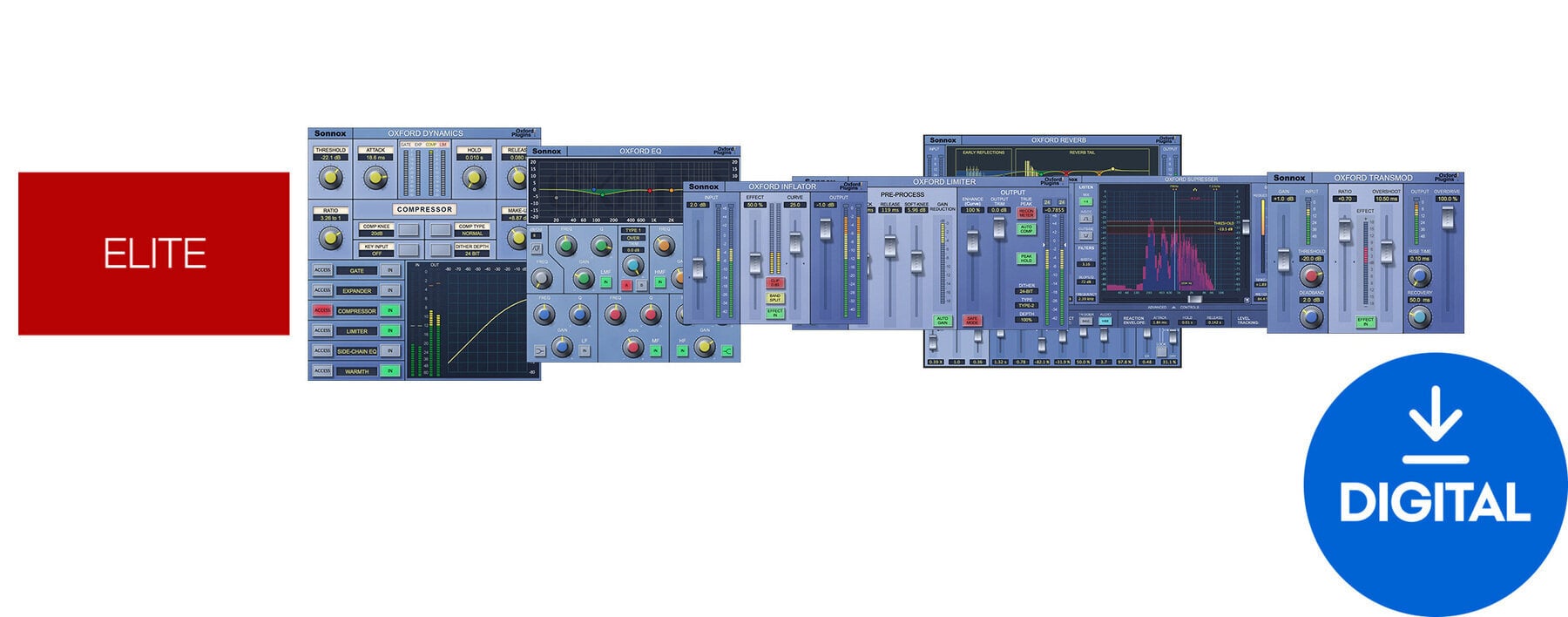Image resolution: width=1568 pixels, height=617 pixels.
Task: Toggle the Warmth IN button in Oxford Dynamics
Action: [x=390, y=370]
